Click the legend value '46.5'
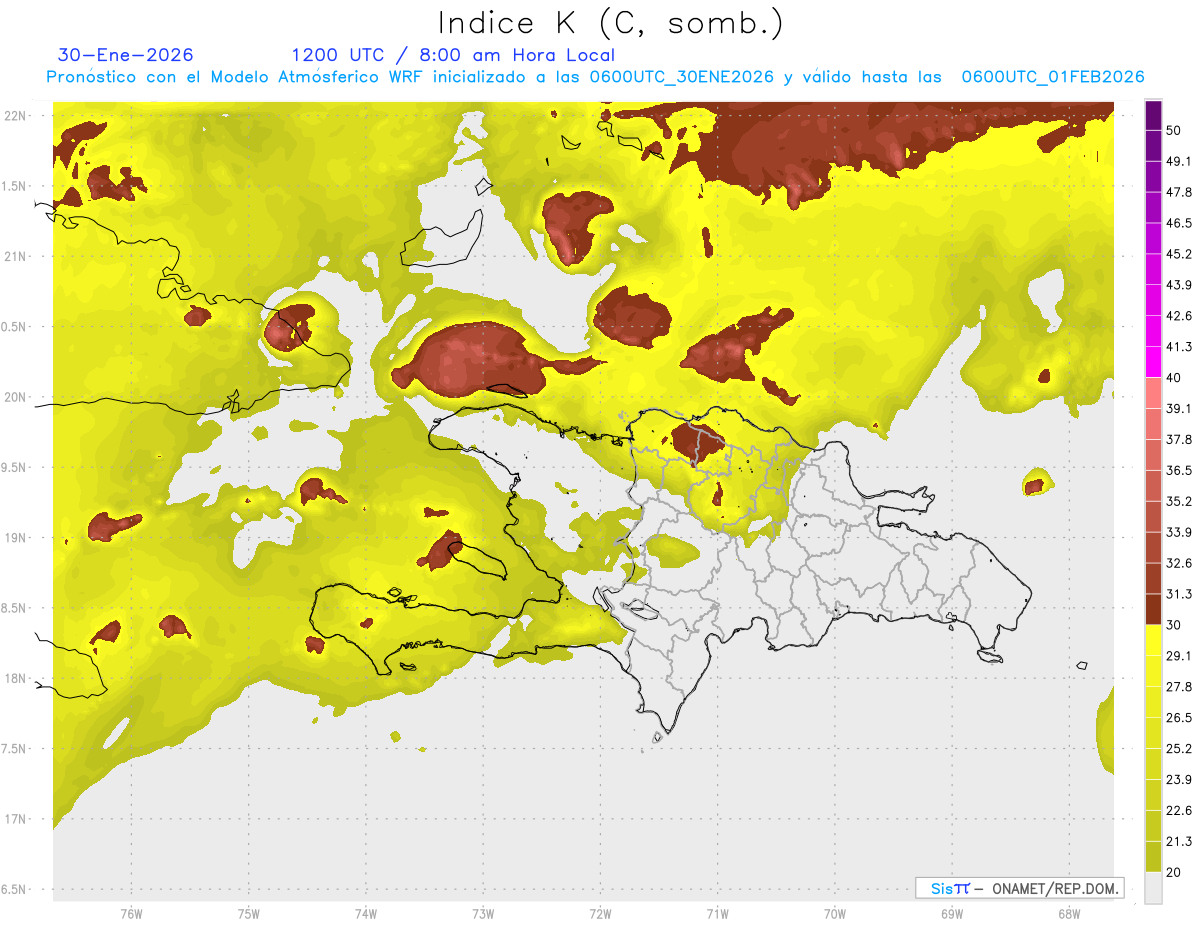Viewport: 1200px width, 927px height. tap(1179, 223)
